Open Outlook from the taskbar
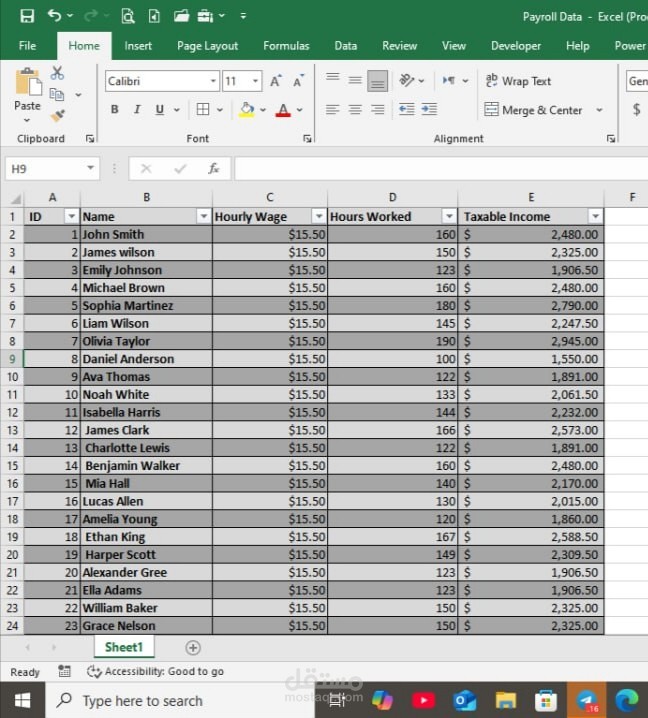Image resolution: width=648 pixels, height=718 pixels. click(x=464, y=700)
